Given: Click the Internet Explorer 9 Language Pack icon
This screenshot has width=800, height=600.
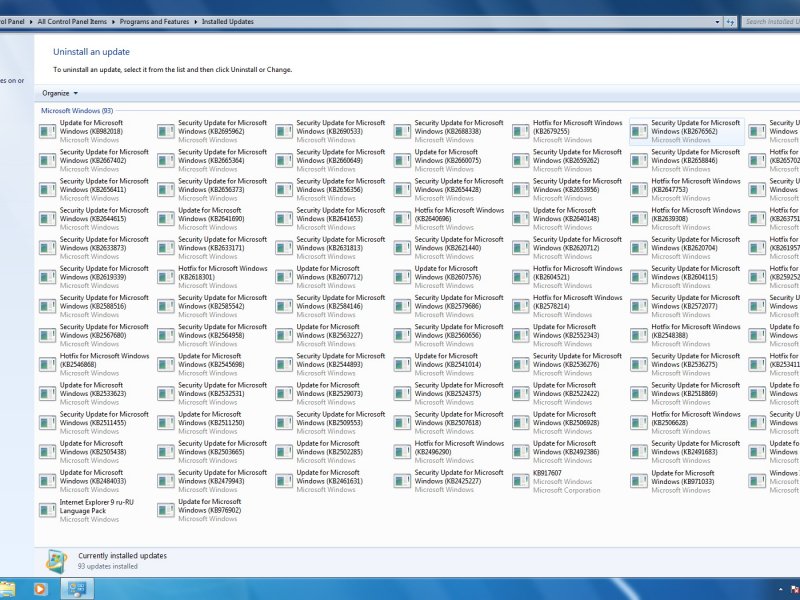Looking at the screenshot, I should (x=47, y=510).
